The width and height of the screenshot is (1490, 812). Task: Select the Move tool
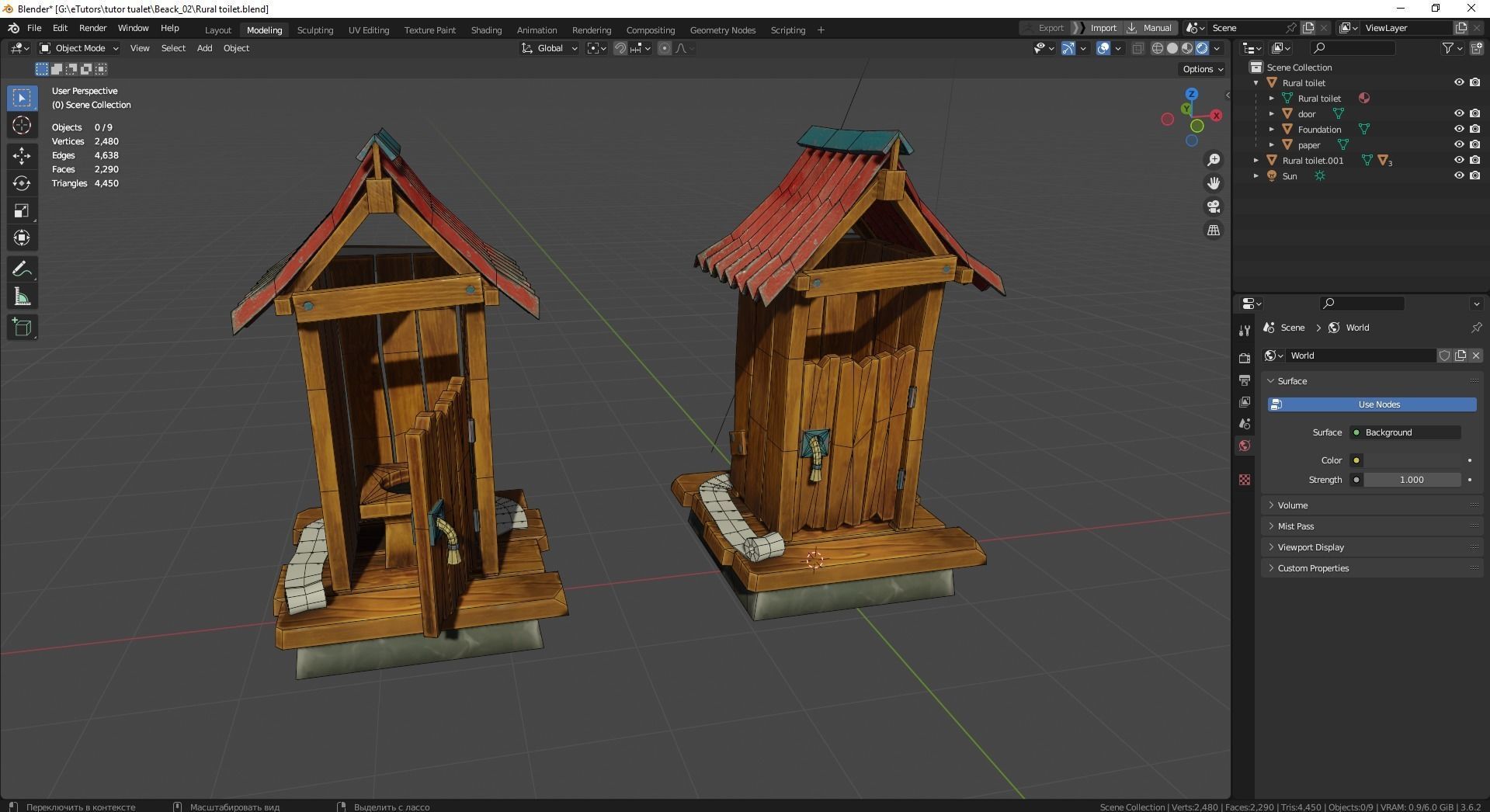[22, 156]
